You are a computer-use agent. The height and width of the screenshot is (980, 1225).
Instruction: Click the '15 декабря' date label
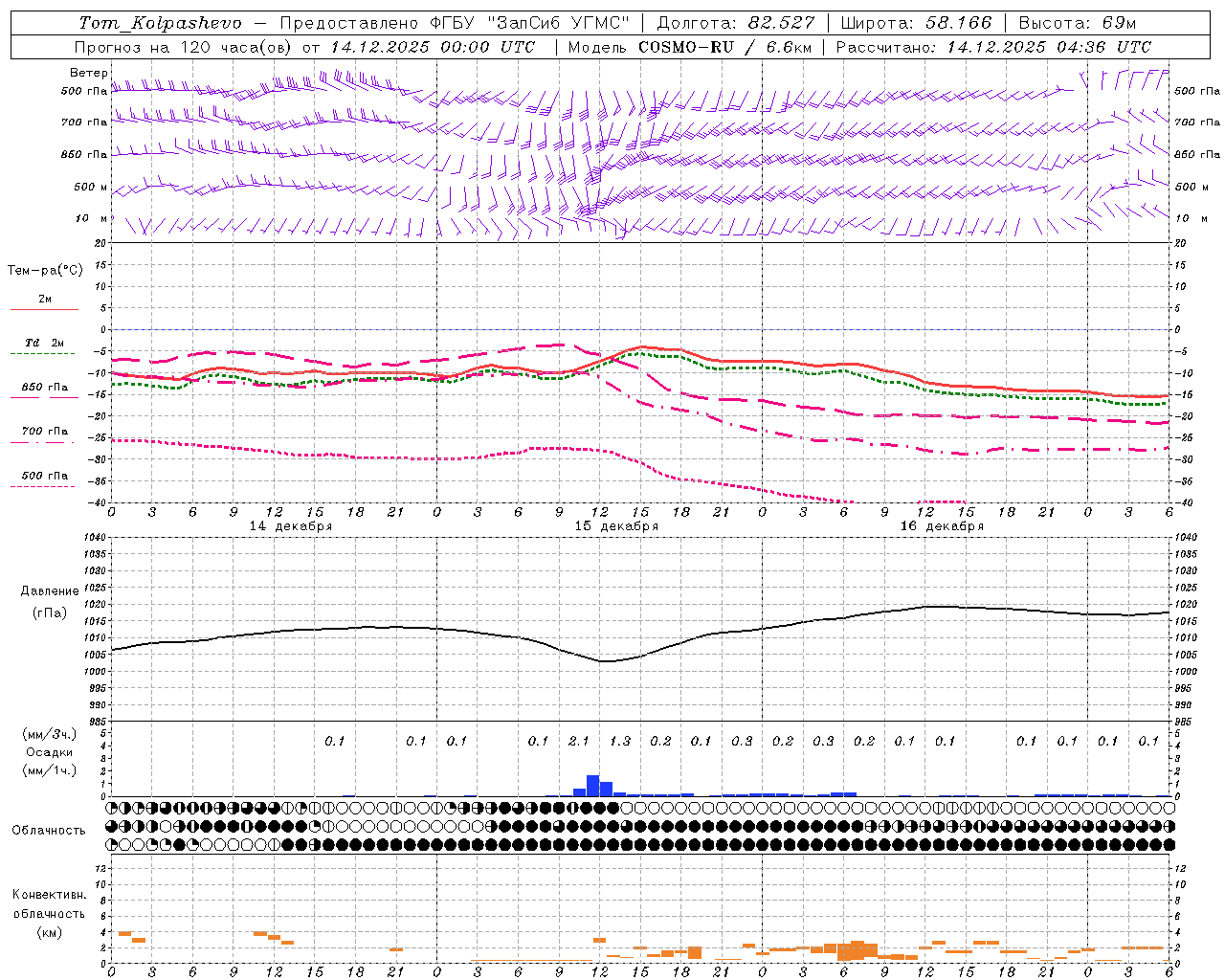click(616, 526)
